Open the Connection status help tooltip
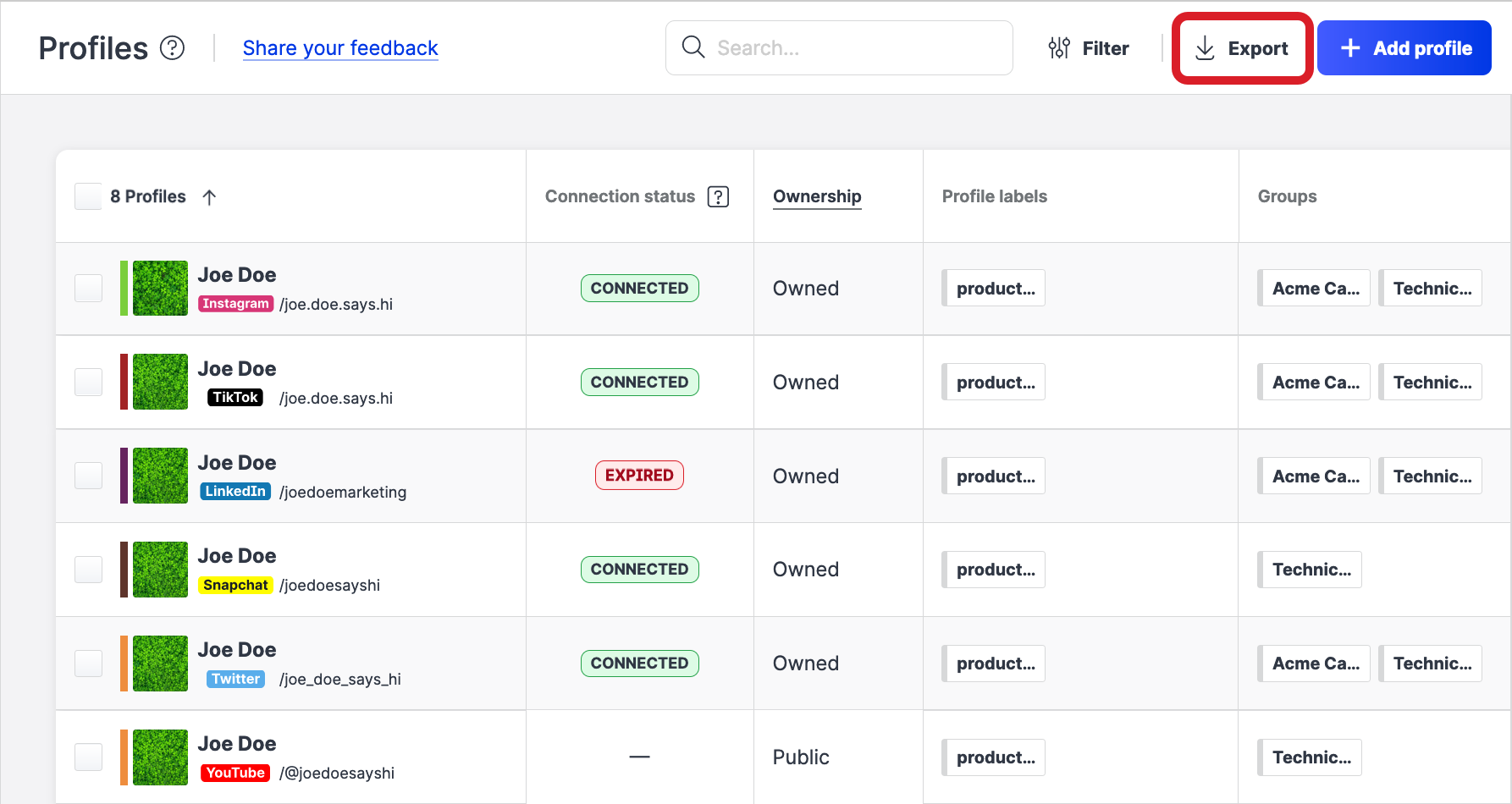Image resolution: width=1512 pixels, height=804 pixels. [x=717, y=195]
